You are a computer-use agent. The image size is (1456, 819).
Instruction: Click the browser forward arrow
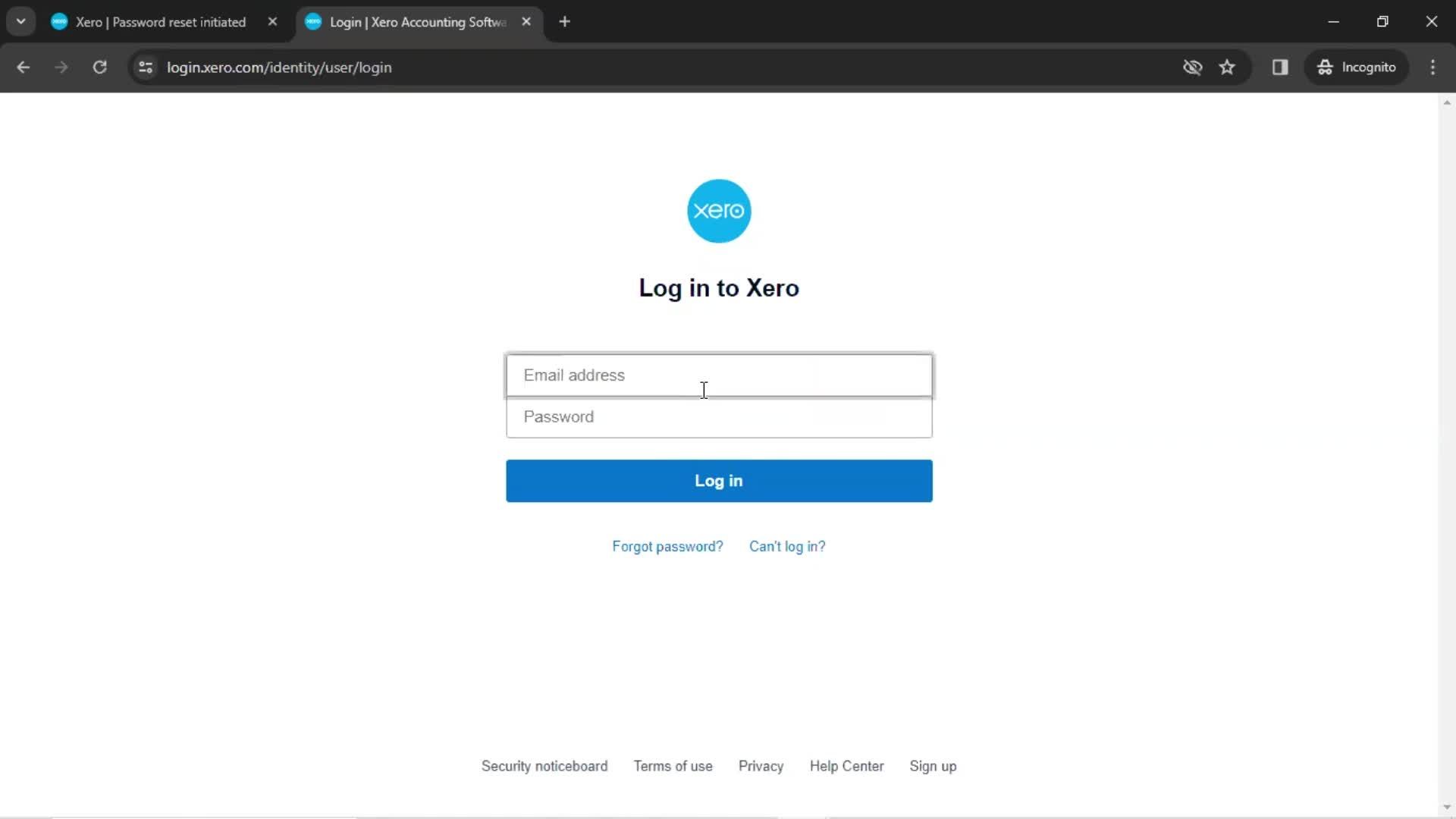tap(61, 67)
